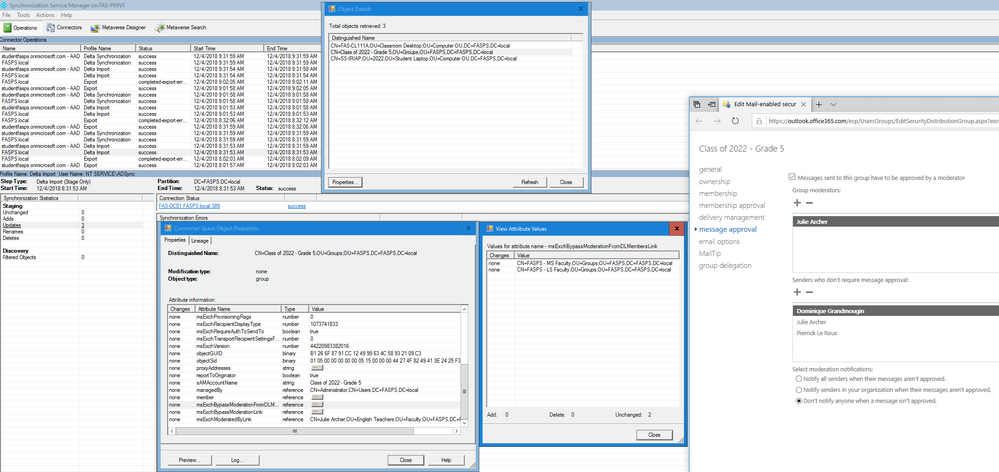The width and height of the screenshot is (999, 472).
Task: Open new browser tab with plus icon
Action: coord(819,104)
